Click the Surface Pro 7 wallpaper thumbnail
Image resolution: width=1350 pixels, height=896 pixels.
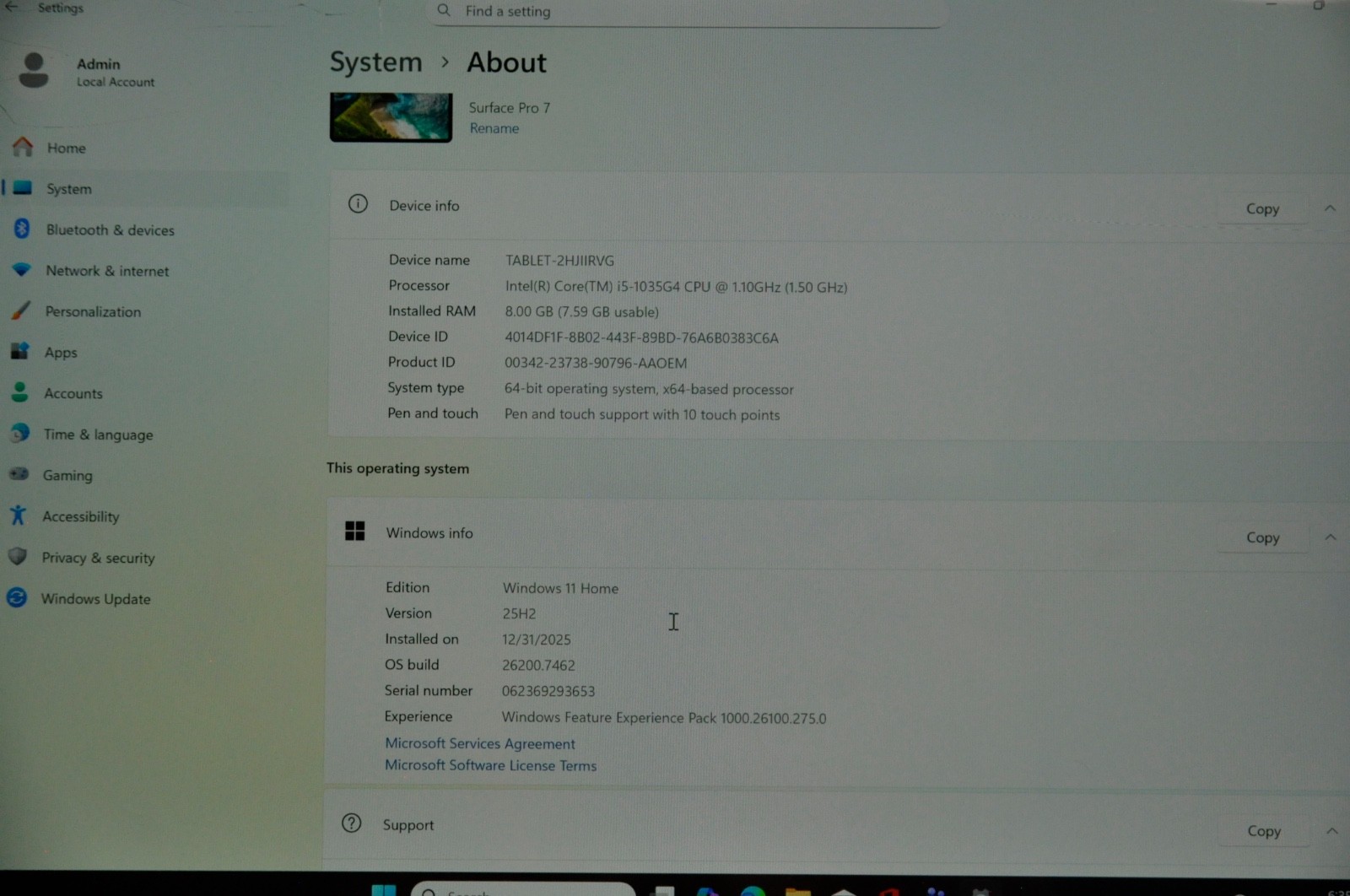(x=391, y=116)
